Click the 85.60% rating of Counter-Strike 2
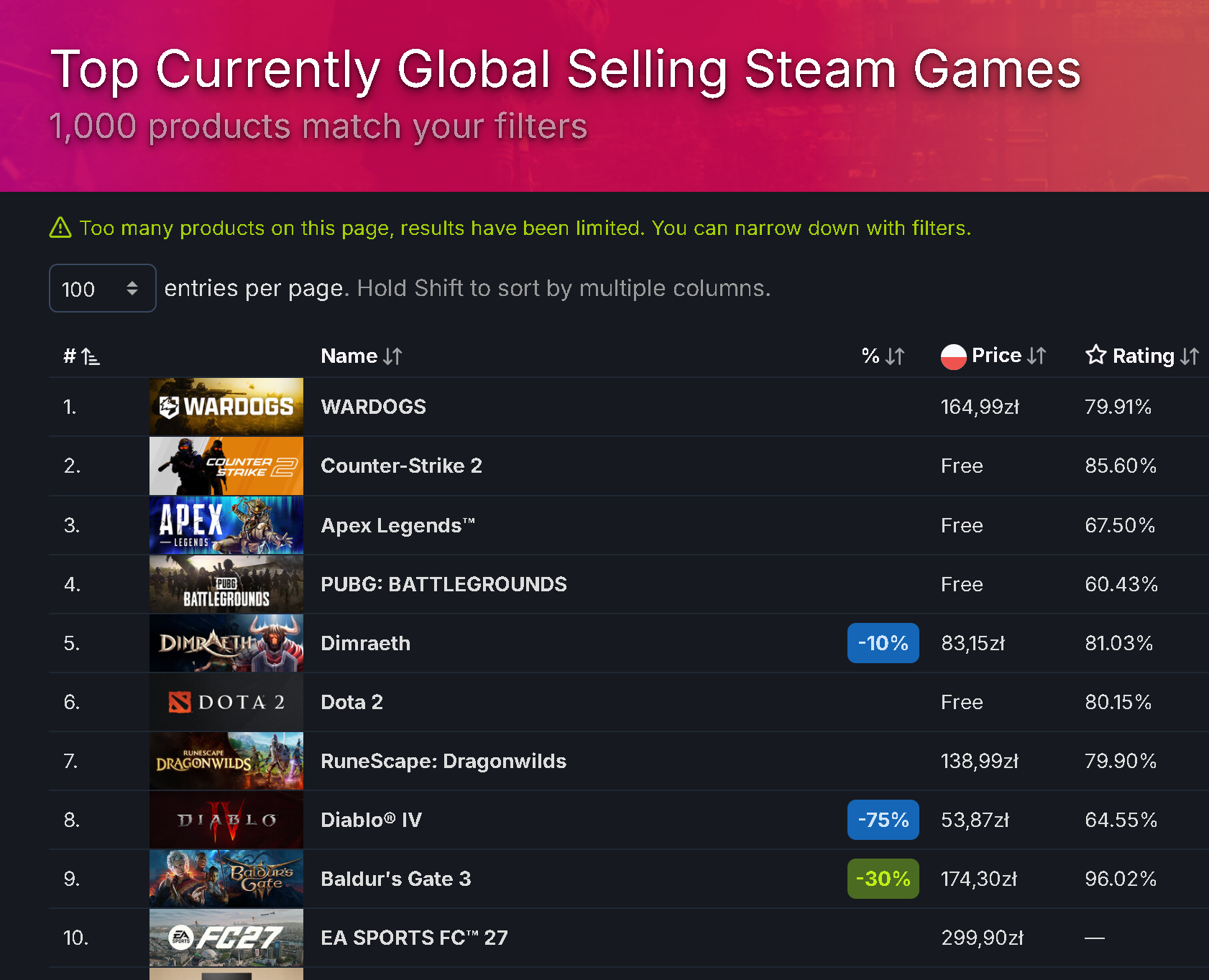The width and height of the screenshot is (1209, 980). pos(1121,466)
